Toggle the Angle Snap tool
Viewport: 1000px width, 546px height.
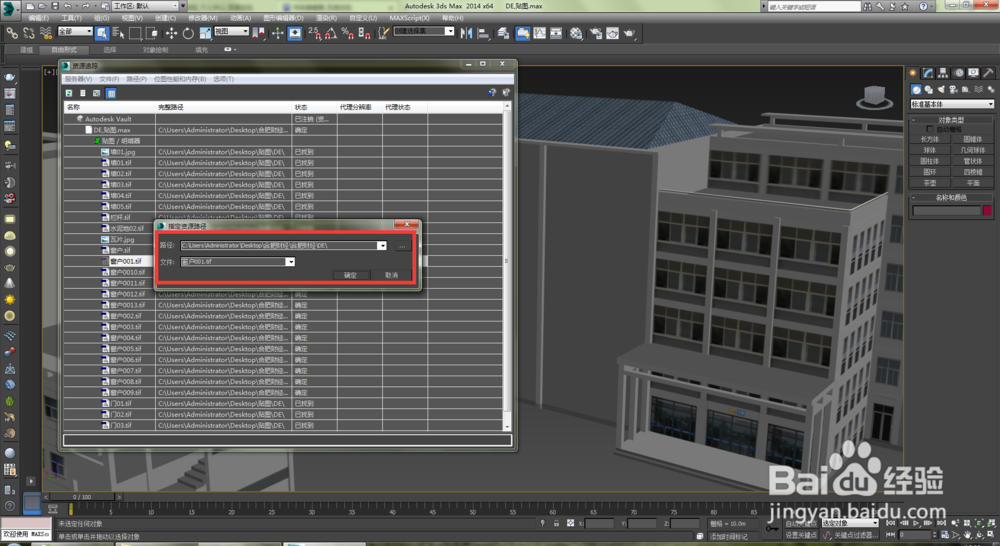click(x=331, y=33)
